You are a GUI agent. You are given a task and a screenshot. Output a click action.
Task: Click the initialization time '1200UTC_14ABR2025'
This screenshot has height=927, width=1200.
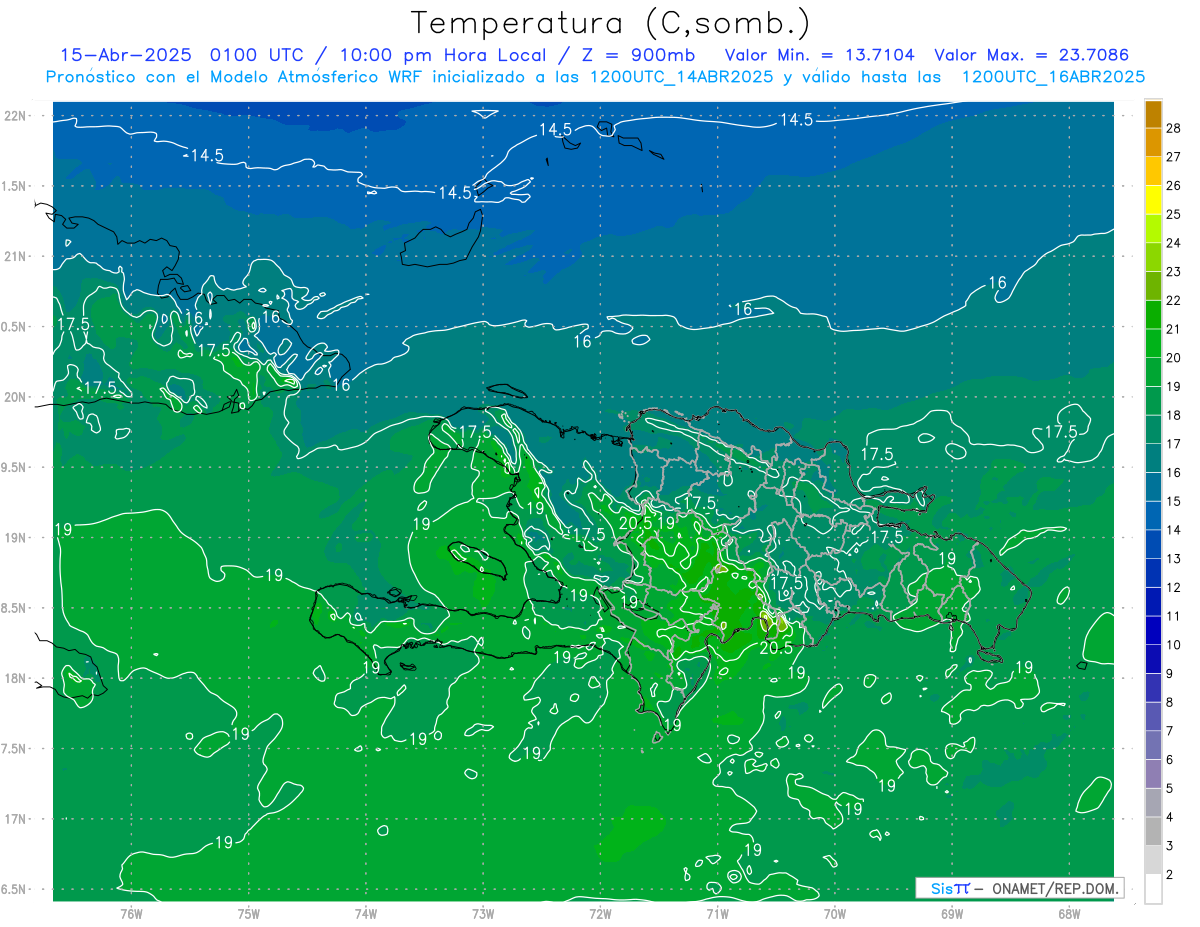click(x=681, y=77)
